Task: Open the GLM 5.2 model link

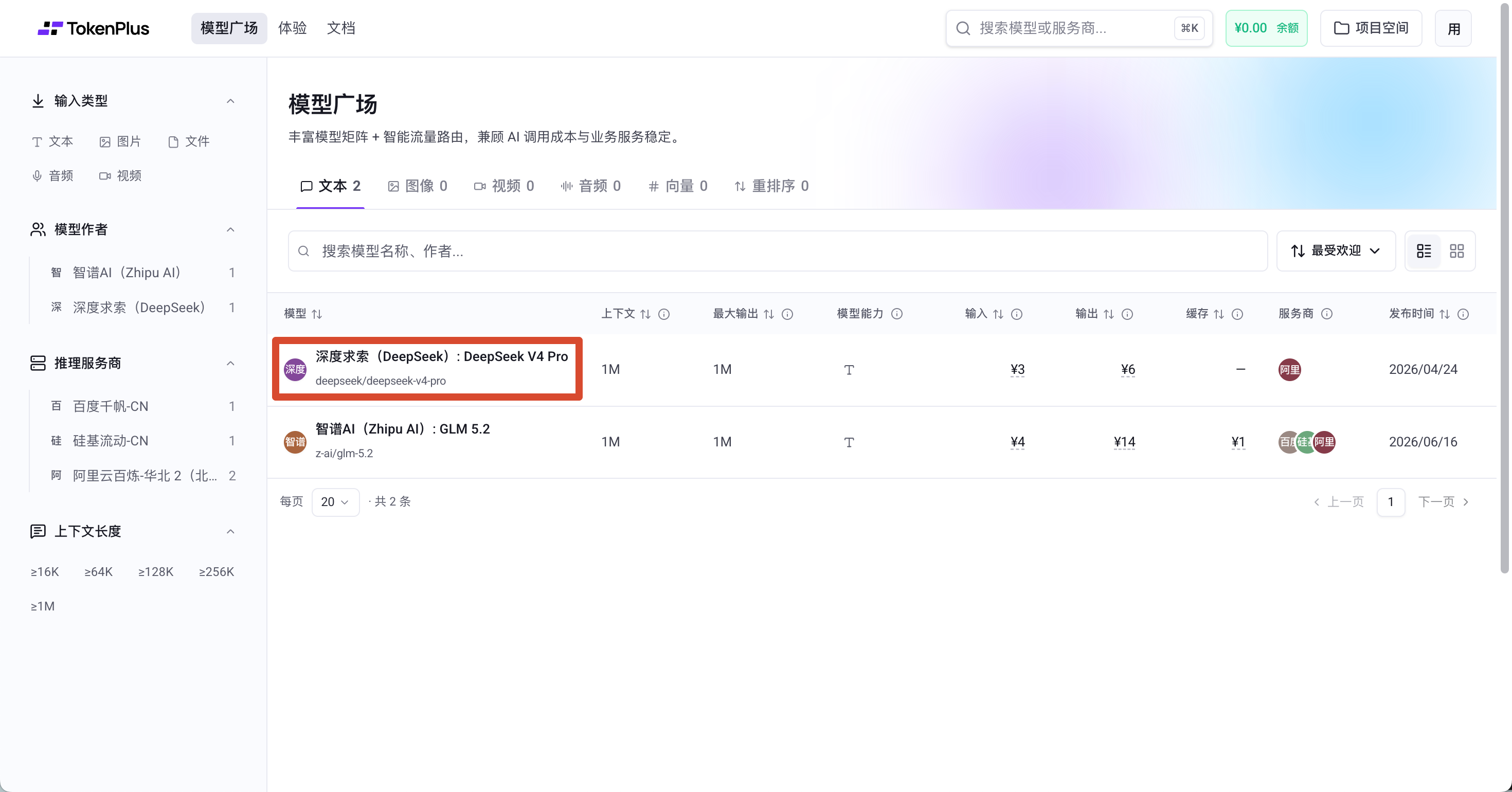Action: pyautogui.click(x=403, y=429)
